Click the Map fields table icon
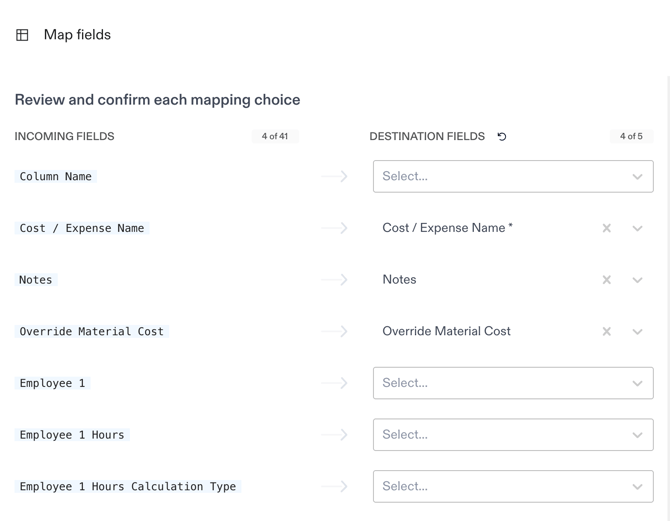This screenshot has width=670, height=521. [x=22, y=35]
